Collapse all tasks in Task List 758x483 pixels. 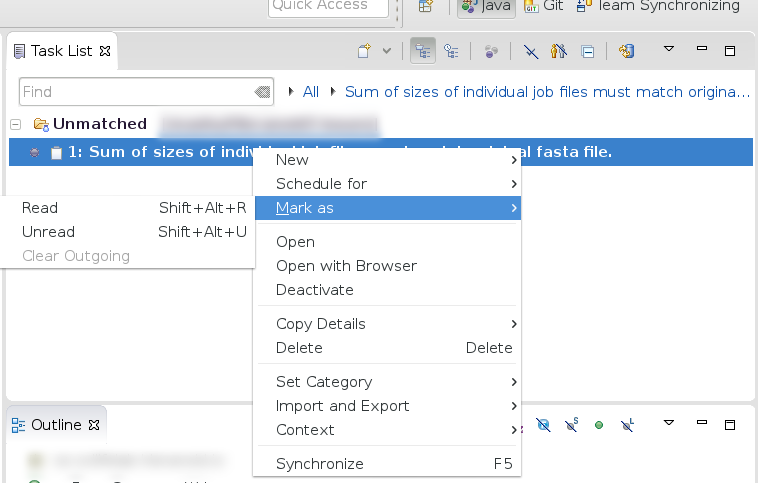tap(587, 51)
